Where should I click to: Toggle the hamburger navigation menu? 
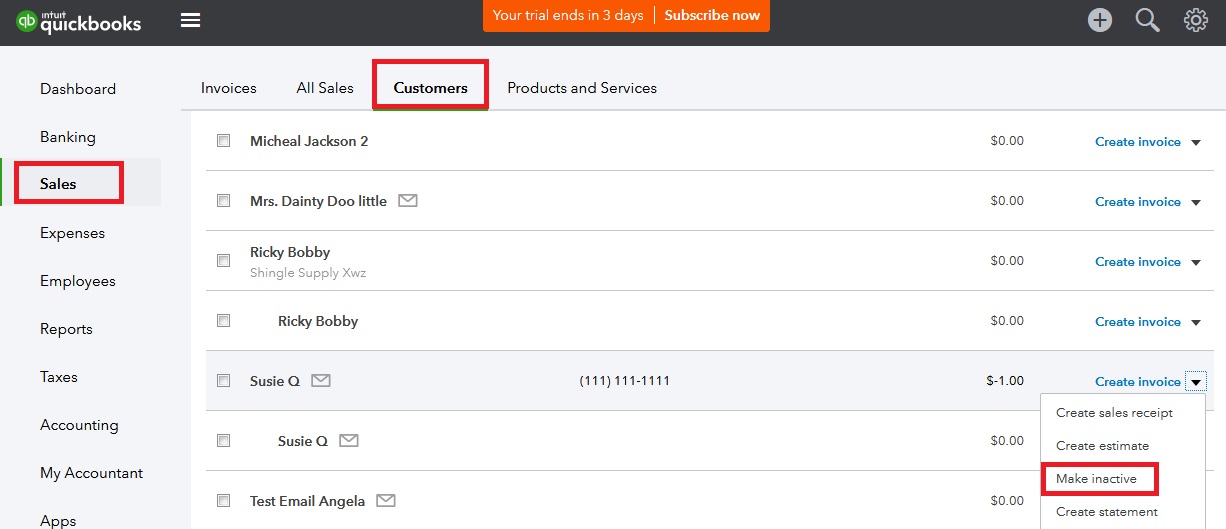click(x=190, y=21)
